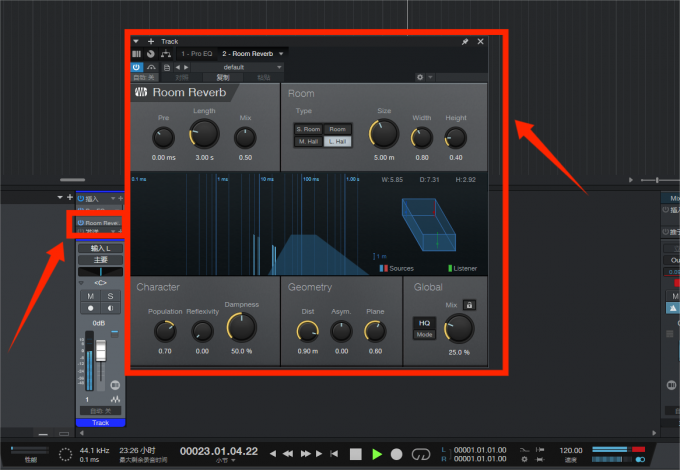Click the channel volume fader
680x470 pixels.
pos(101,350)
